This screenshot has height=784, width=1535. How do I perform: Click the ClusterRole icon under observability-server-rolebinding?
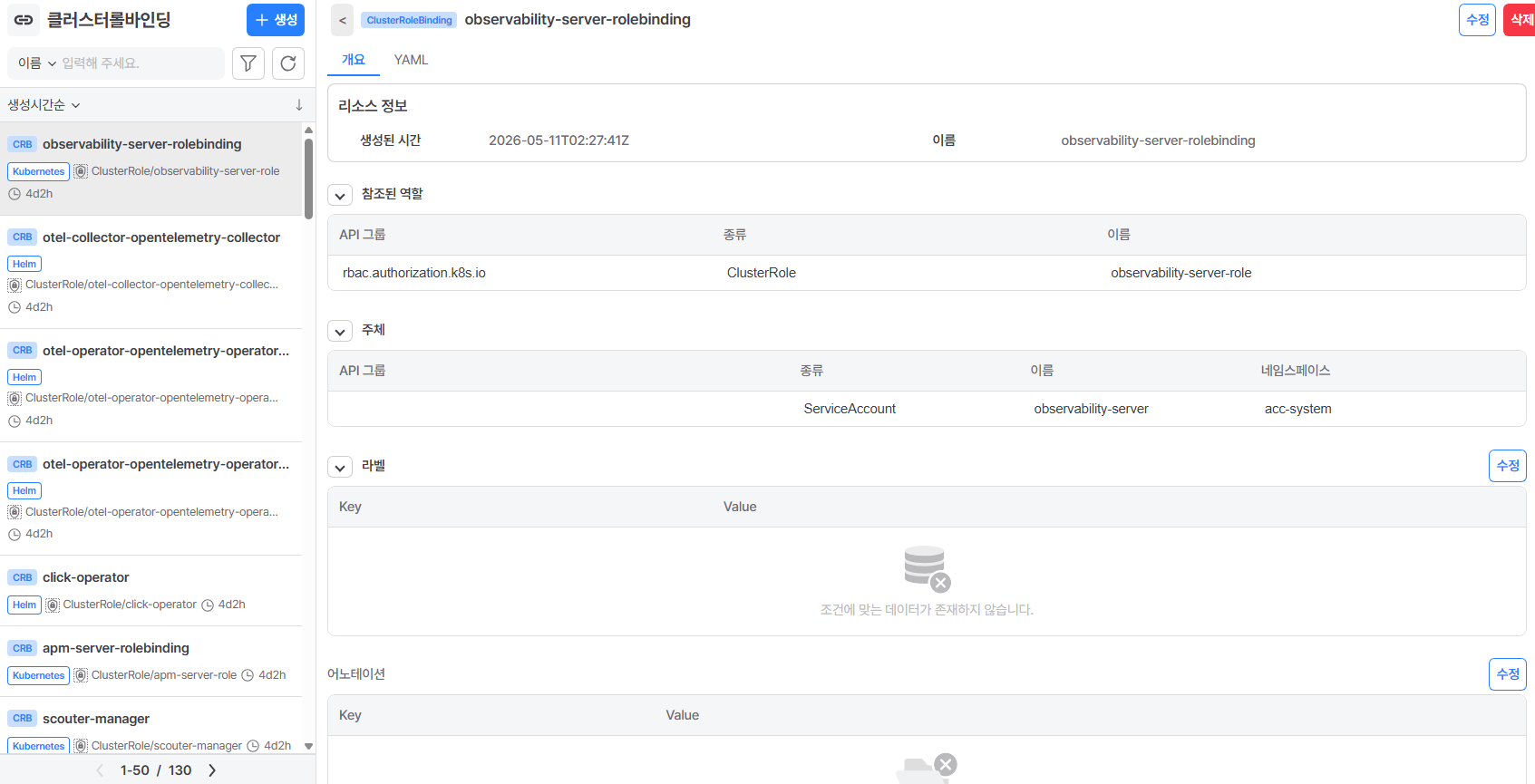tap(81, 171)
